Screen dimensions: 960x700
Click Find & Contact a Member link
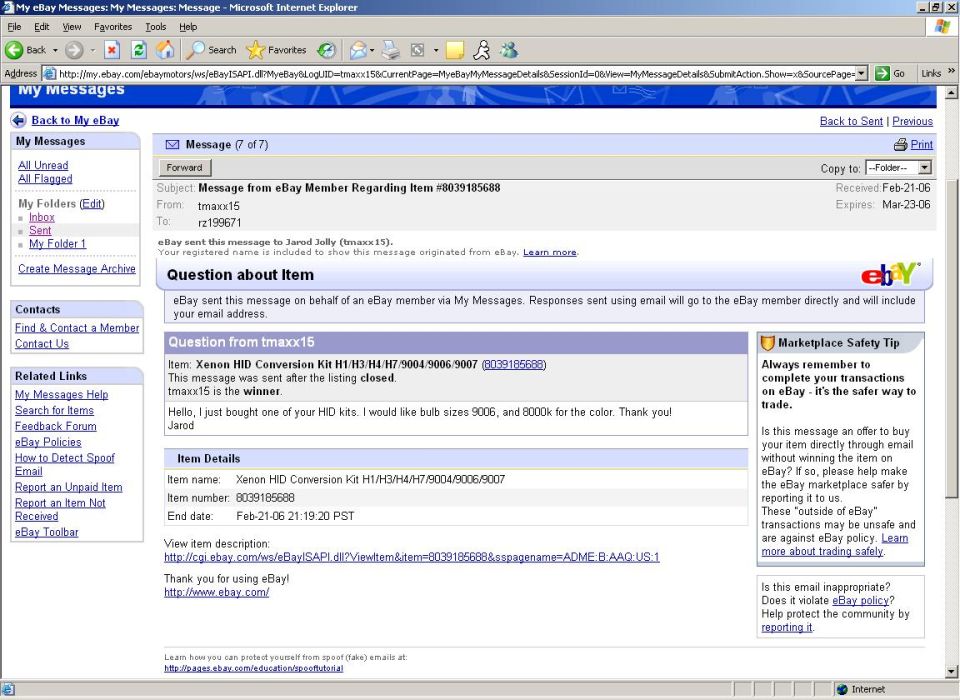[77, 328]
